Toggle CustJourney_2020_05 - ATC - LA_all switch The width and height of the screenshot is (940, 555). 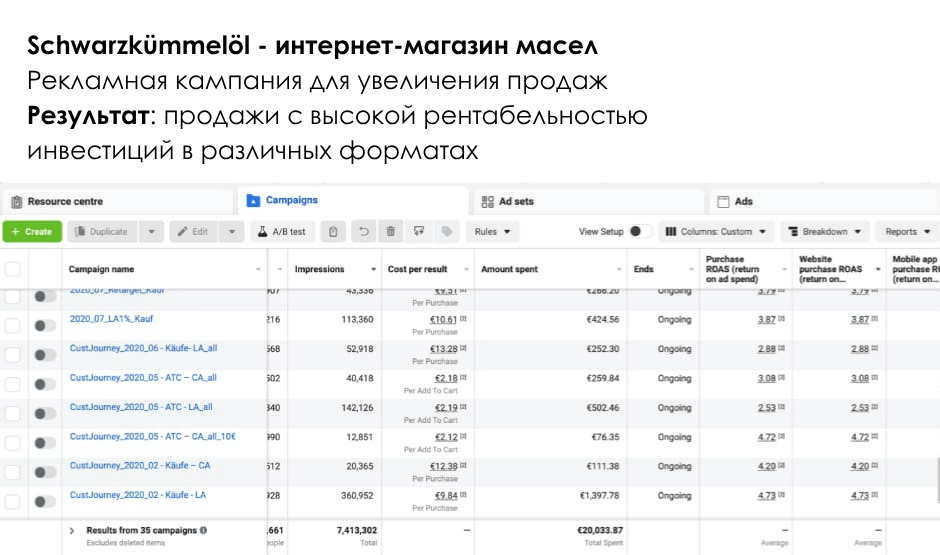pyautogui.click(x=44, y=414)
